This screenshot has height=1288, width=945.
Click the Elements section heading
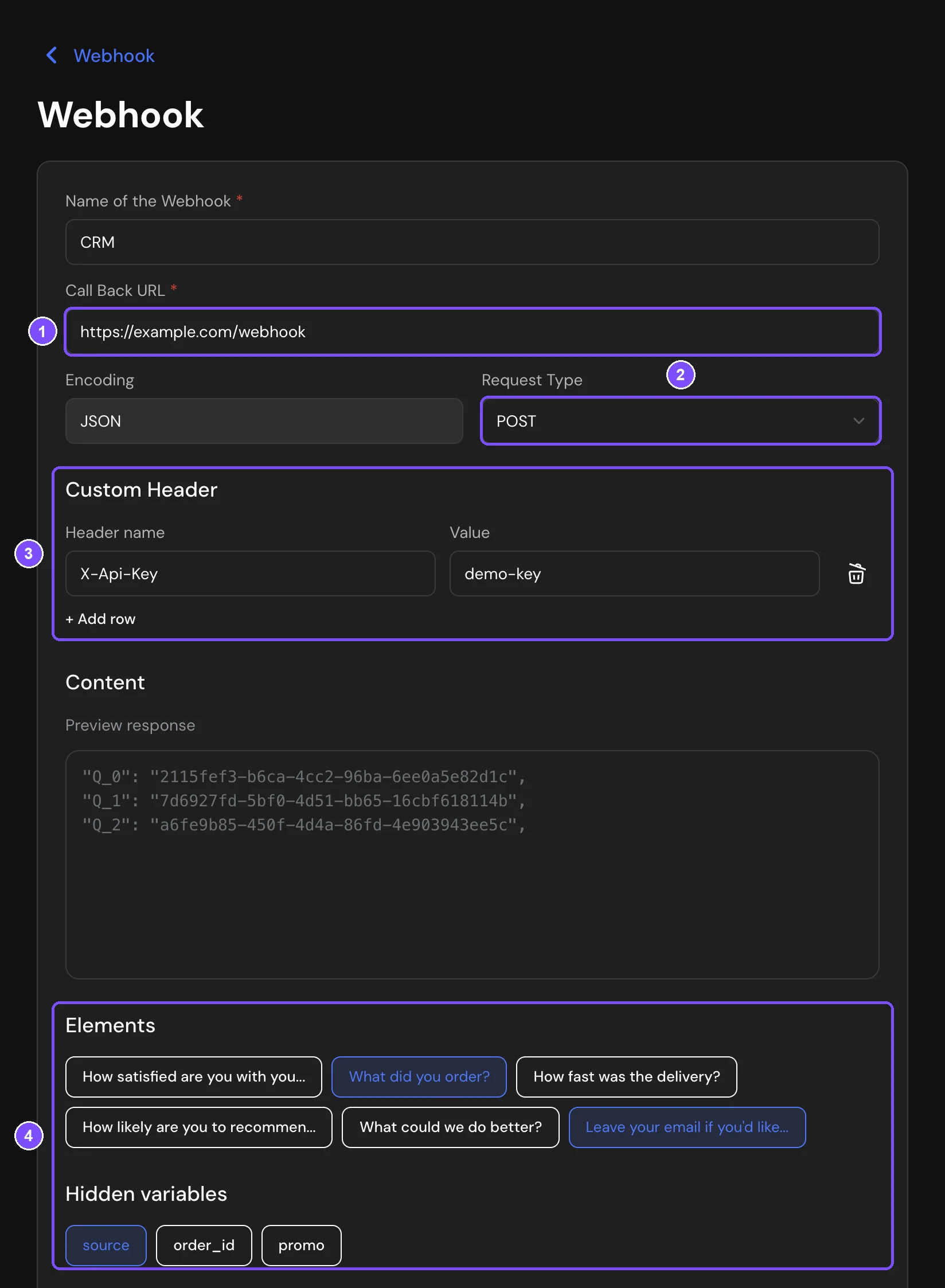pyautogui.click(x=110, y=1025)
